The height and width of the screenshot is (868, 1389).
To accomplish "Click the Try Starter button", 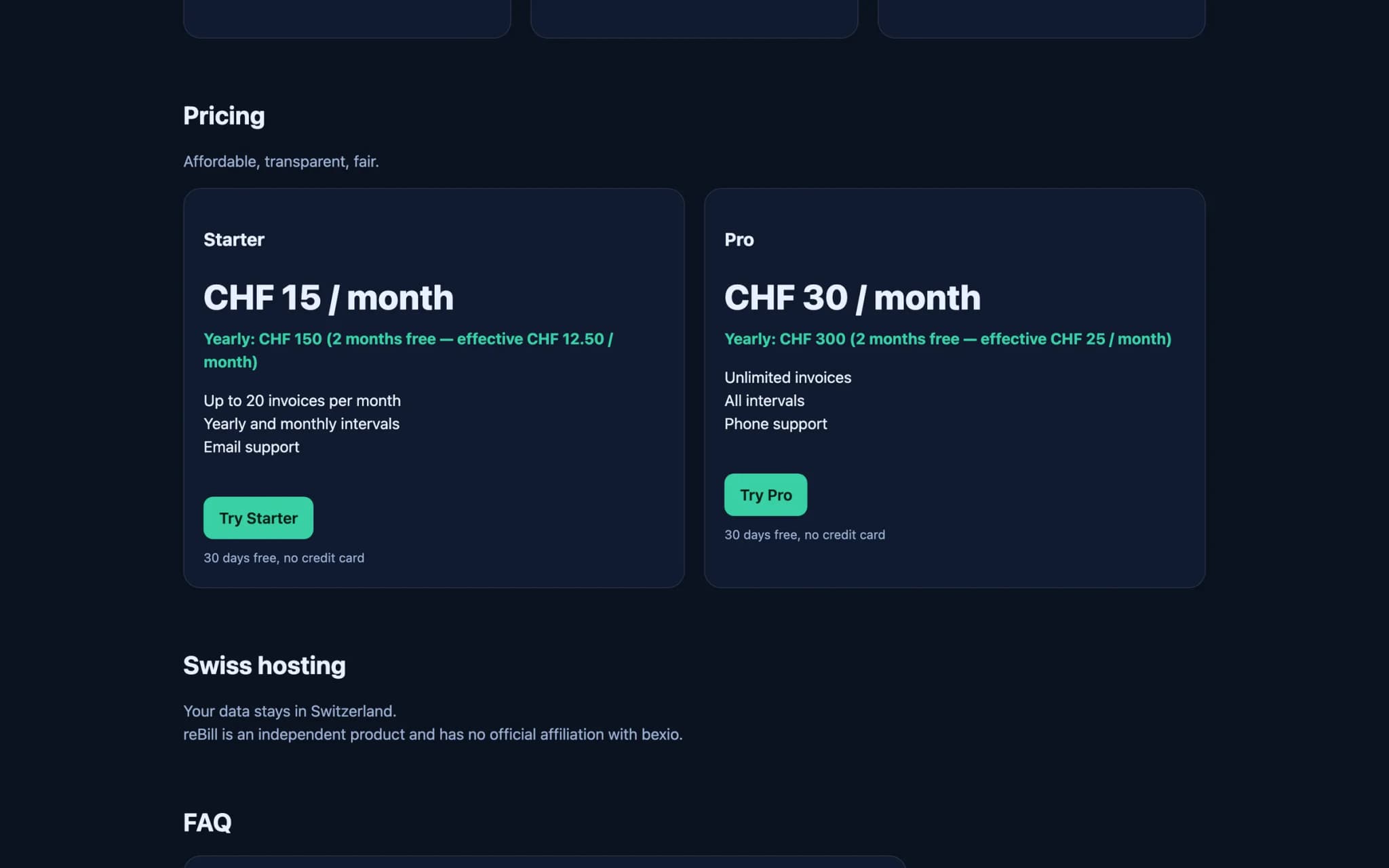I will (x=258, y=518).
